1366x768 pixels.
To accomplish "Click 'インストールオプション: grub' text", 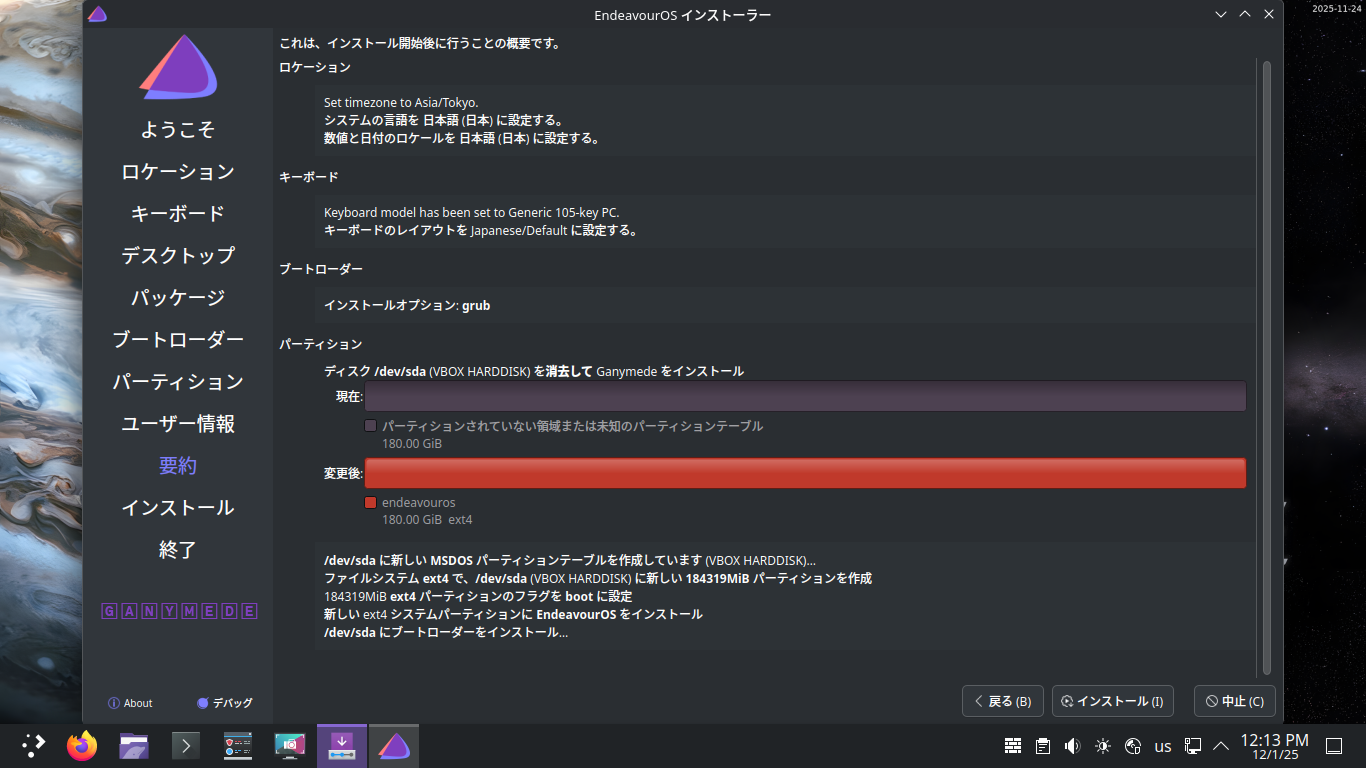I will [x=407, y=306].
